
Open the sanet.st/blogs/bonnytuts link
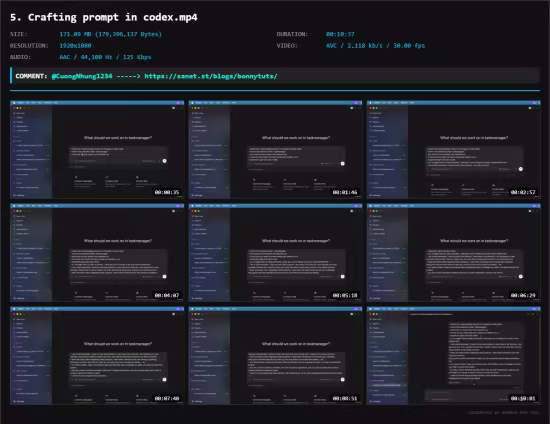point(211,76)
